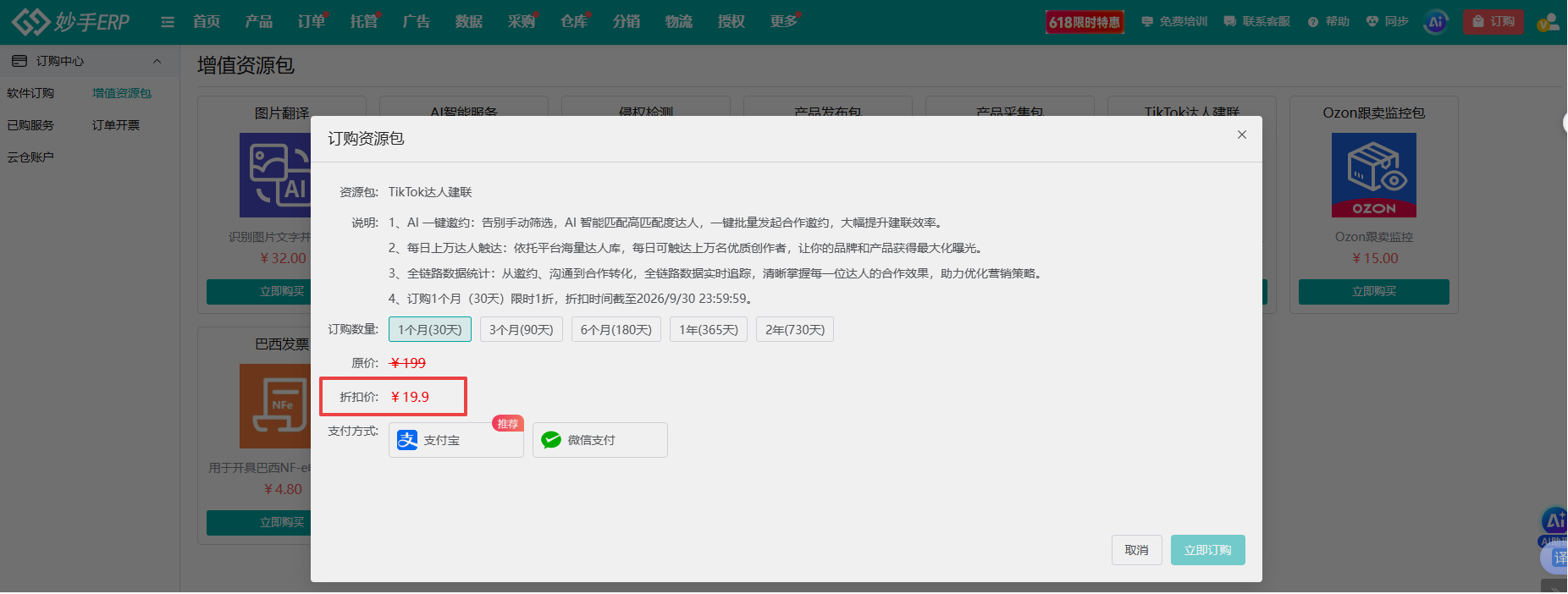
Task: Click the 妙手ERP logo
Action: point(71,21)
